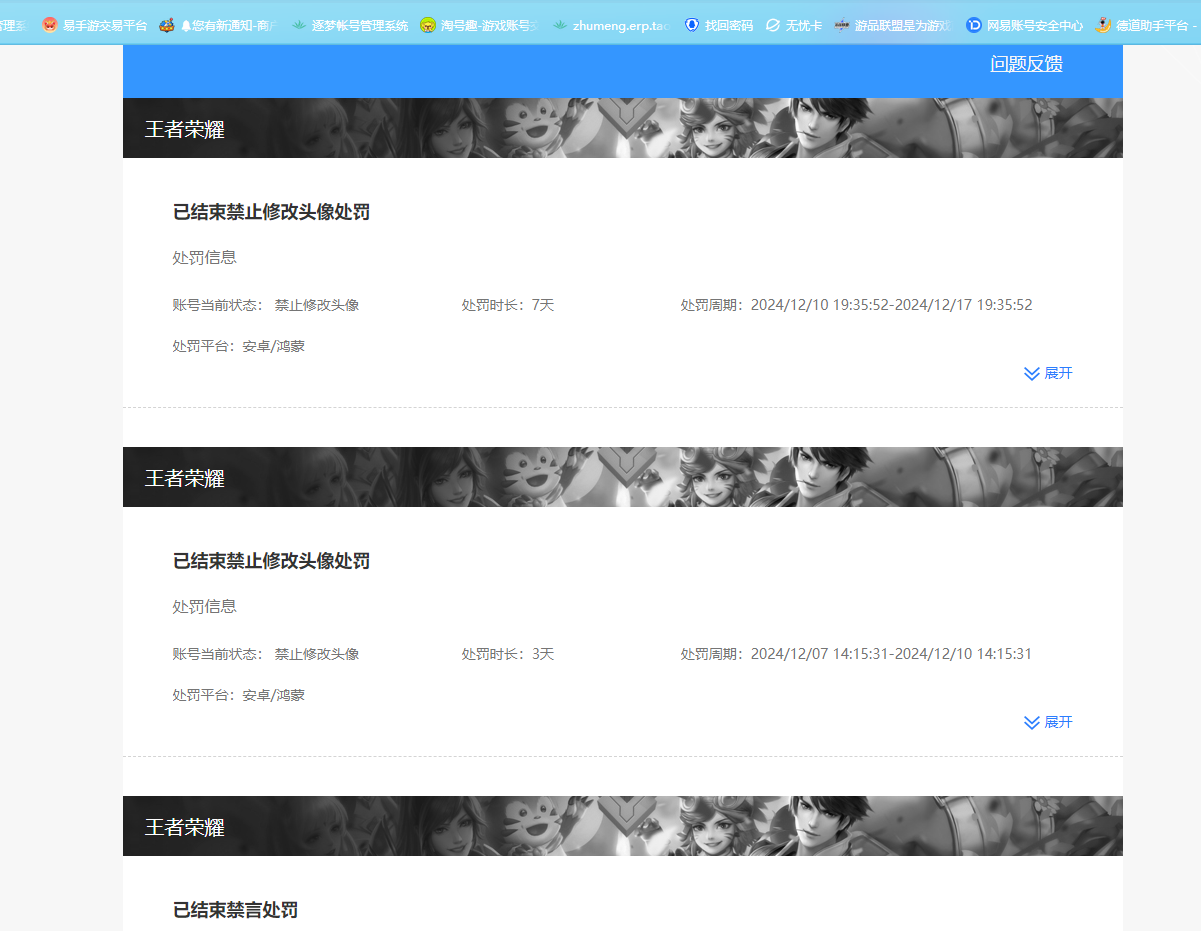Click double-chevron icon in first penalty card
Image resolution: width=1201 pixels, height=931 pixels.
pyautogui.click(x=1032, y=373)
